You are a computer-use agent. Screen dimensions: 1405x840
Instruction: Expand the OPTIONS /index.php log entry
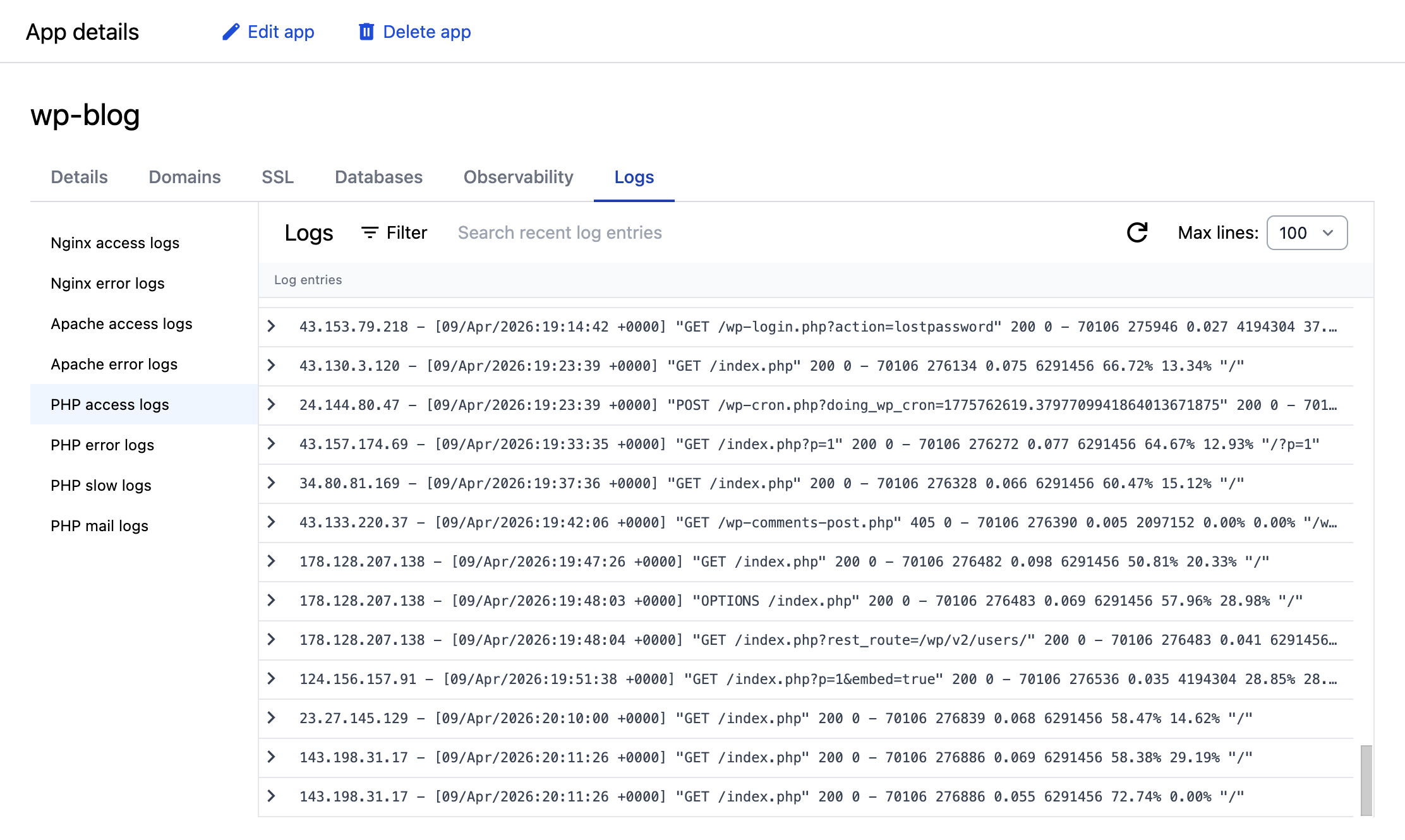pos(272,601)
